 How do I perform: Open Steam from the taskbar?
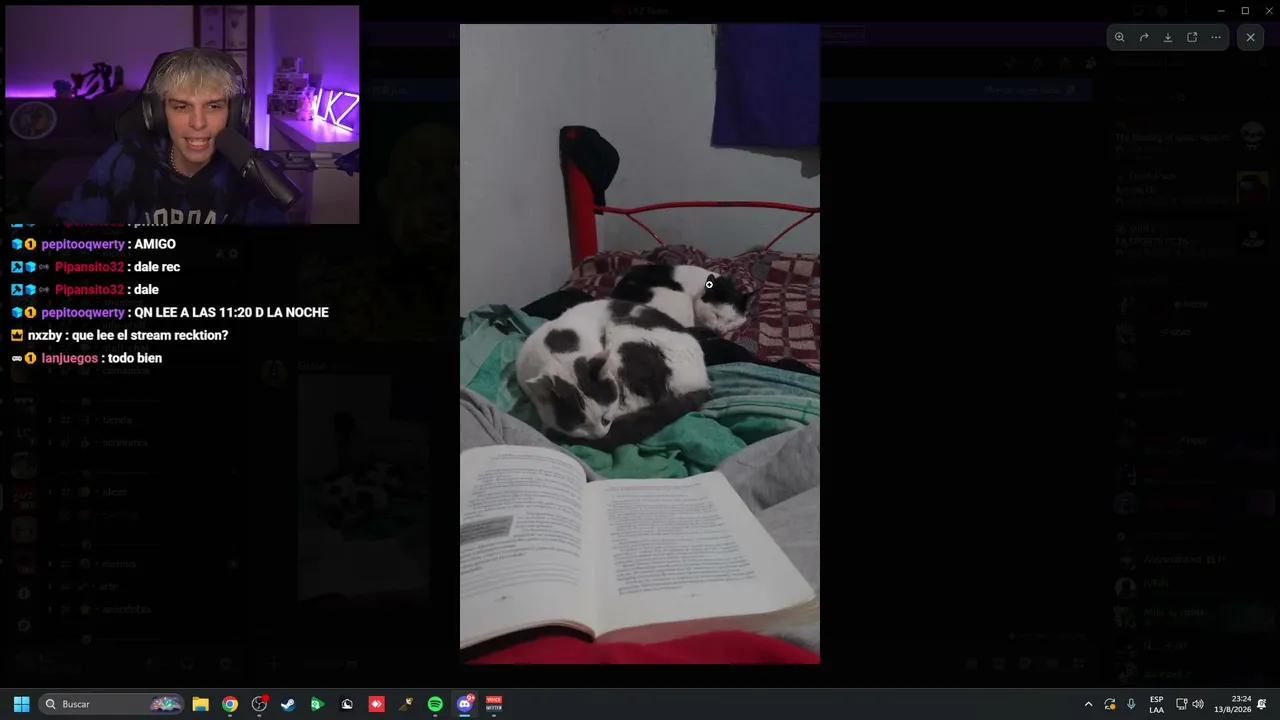click(288, 704)
